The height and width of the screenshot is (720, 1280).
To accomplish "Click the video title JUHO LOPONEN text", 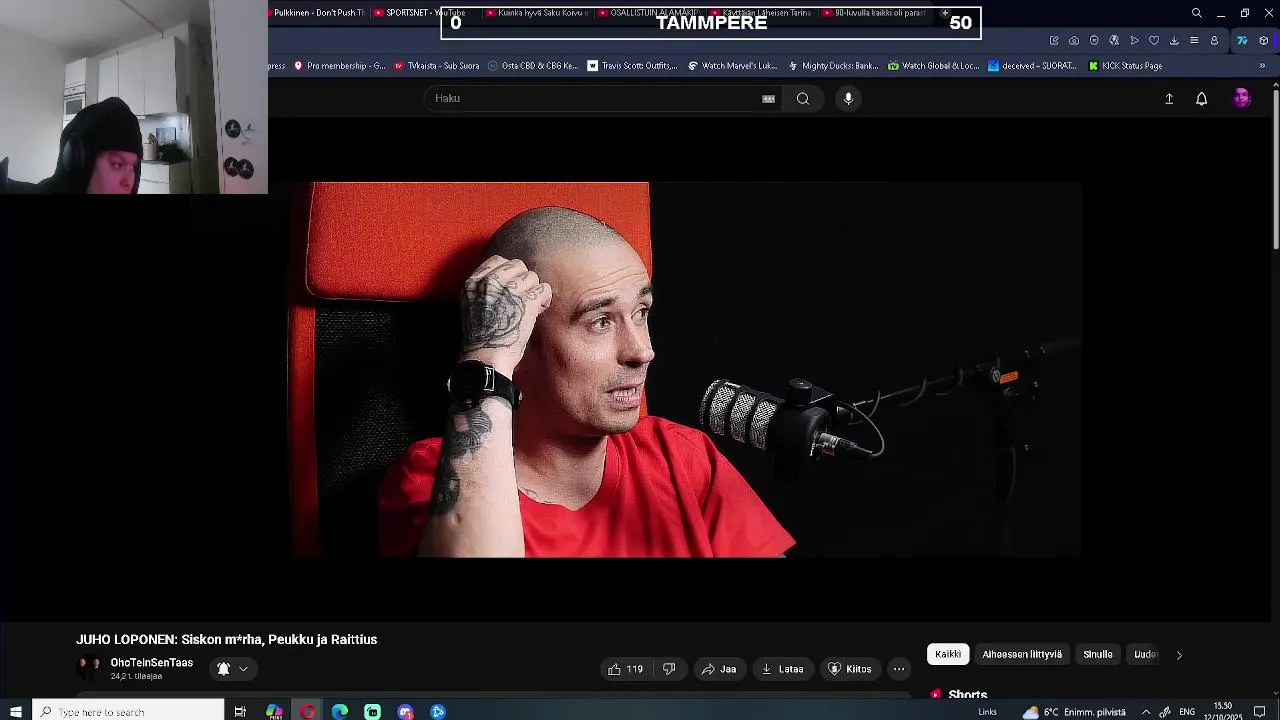I will point(226,639).
